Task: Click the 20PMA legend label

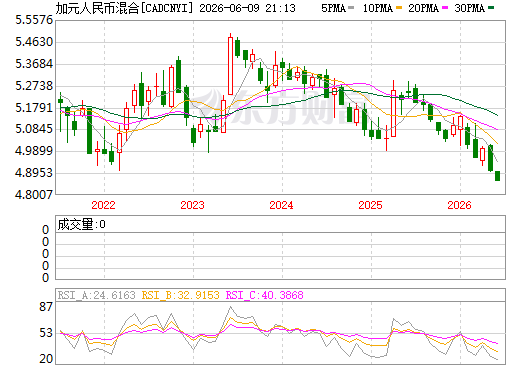Action: [423, 8]
